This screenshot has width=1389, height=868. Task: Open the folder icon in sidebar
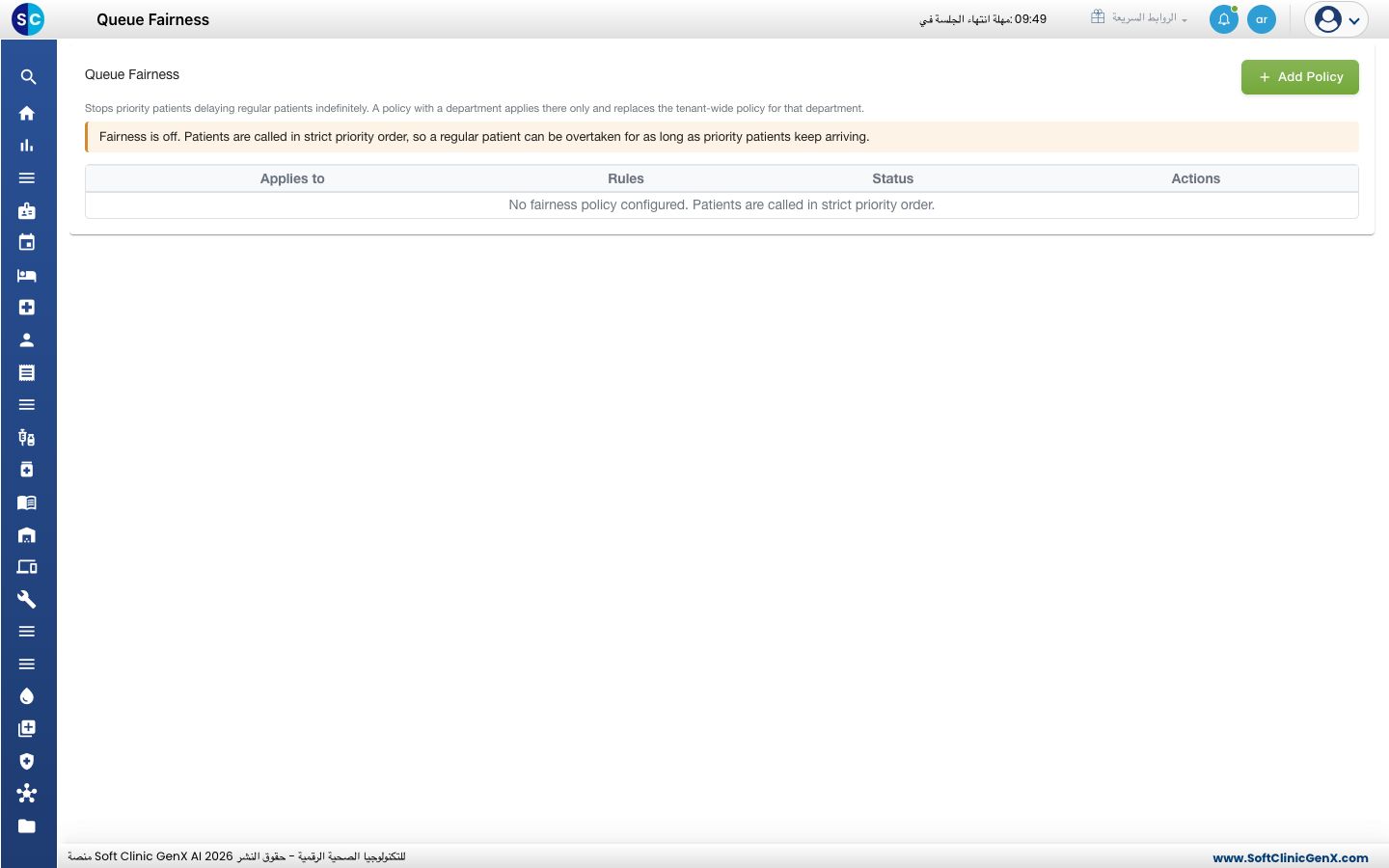(27, 826)
